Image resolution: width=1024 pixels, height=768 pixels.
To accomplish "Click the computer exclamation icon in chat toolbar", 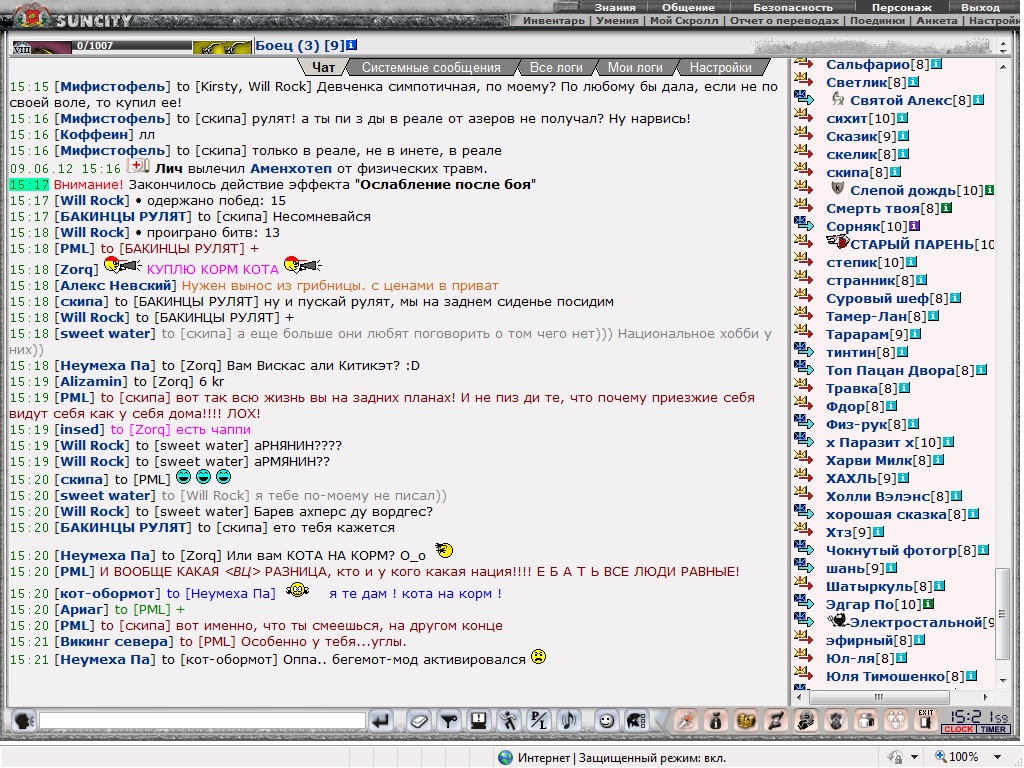I will pos(479,721).
